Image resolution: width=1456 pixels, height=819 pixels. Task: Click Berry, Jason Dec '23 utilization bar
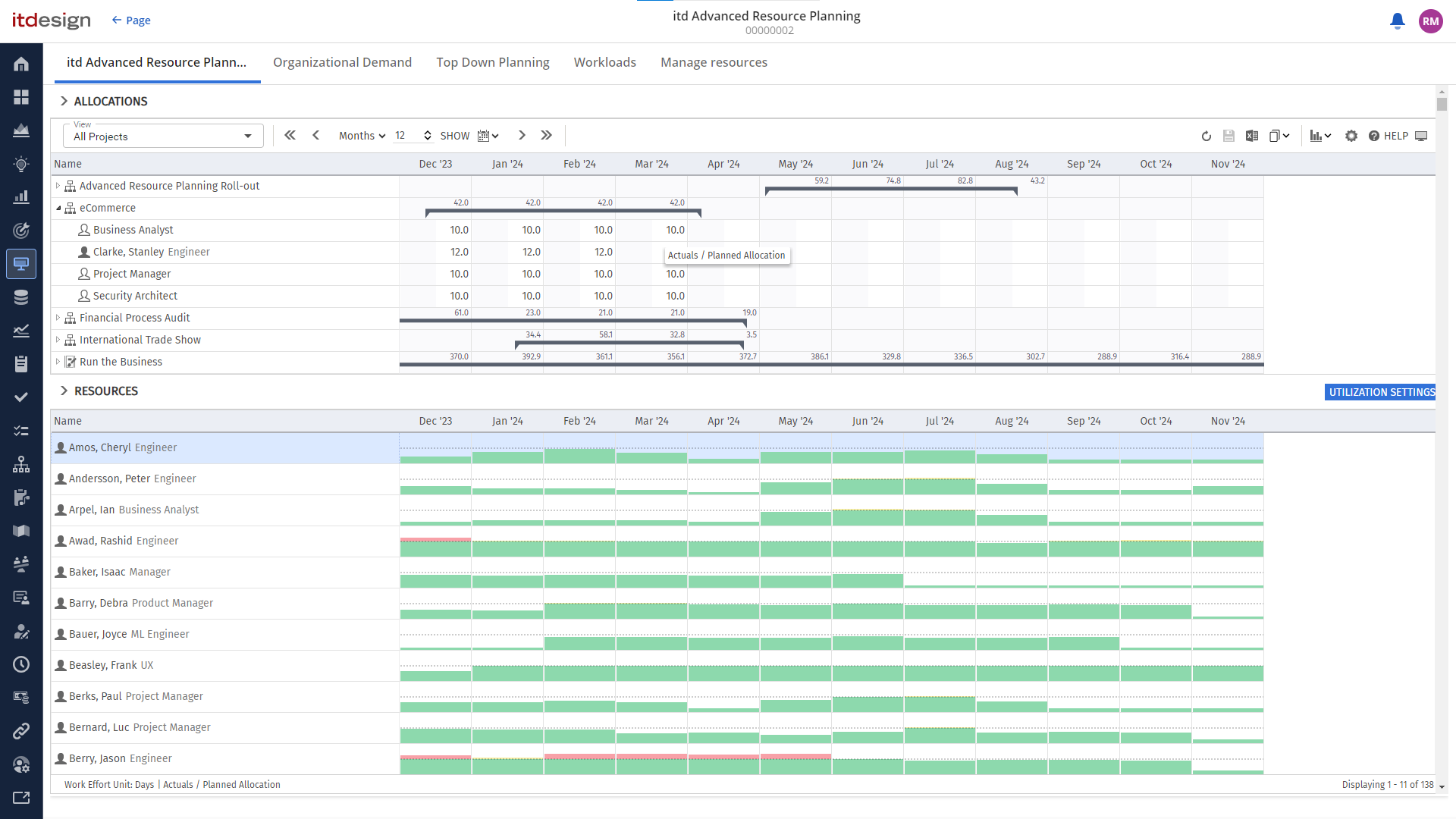(435, 765)
